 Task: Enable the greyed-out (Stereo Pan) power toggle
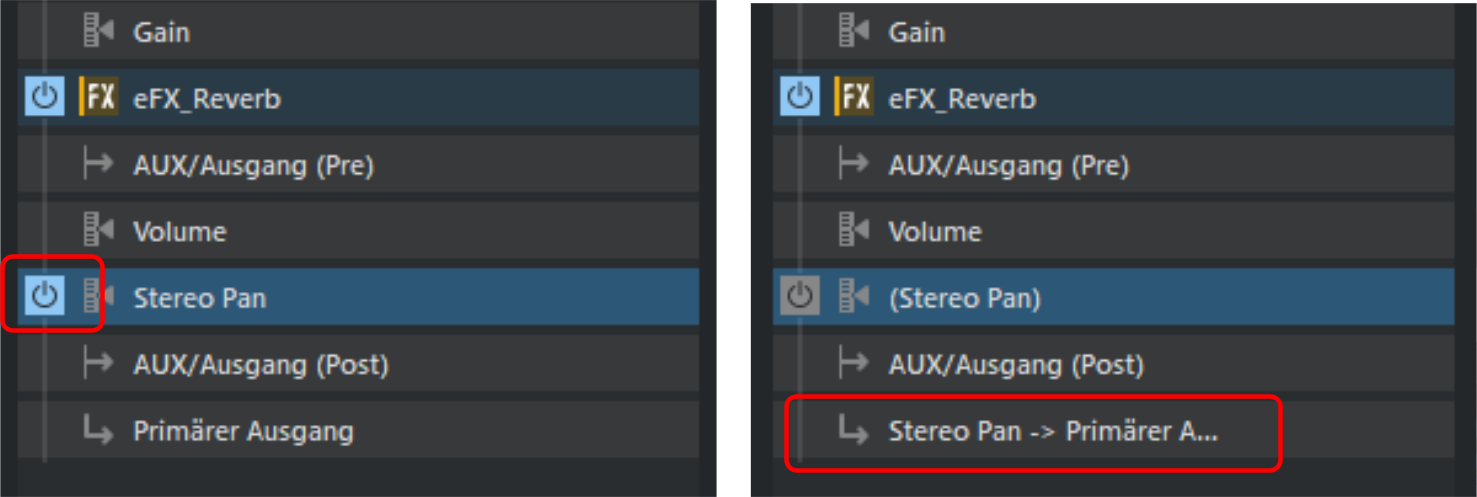[798, 297]
